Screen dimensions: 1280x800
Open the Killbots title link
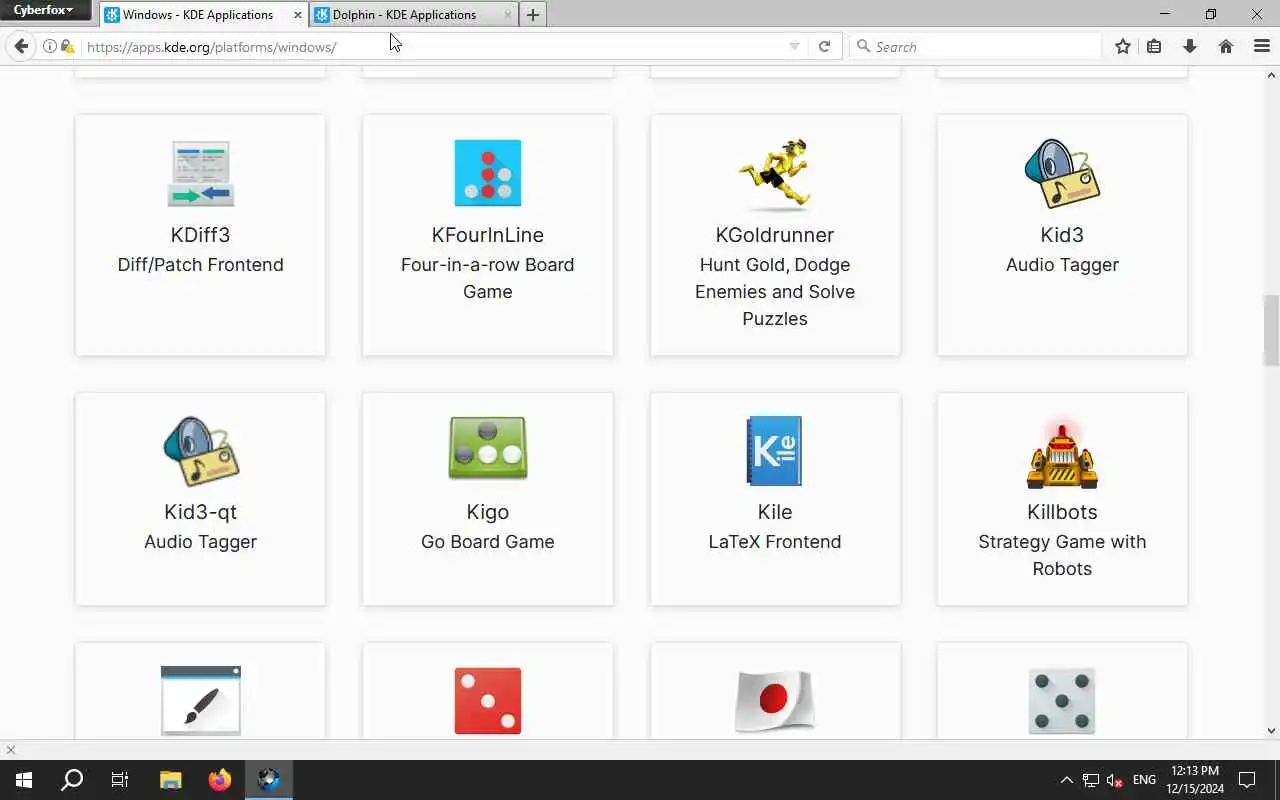[x=1062, y=512]
